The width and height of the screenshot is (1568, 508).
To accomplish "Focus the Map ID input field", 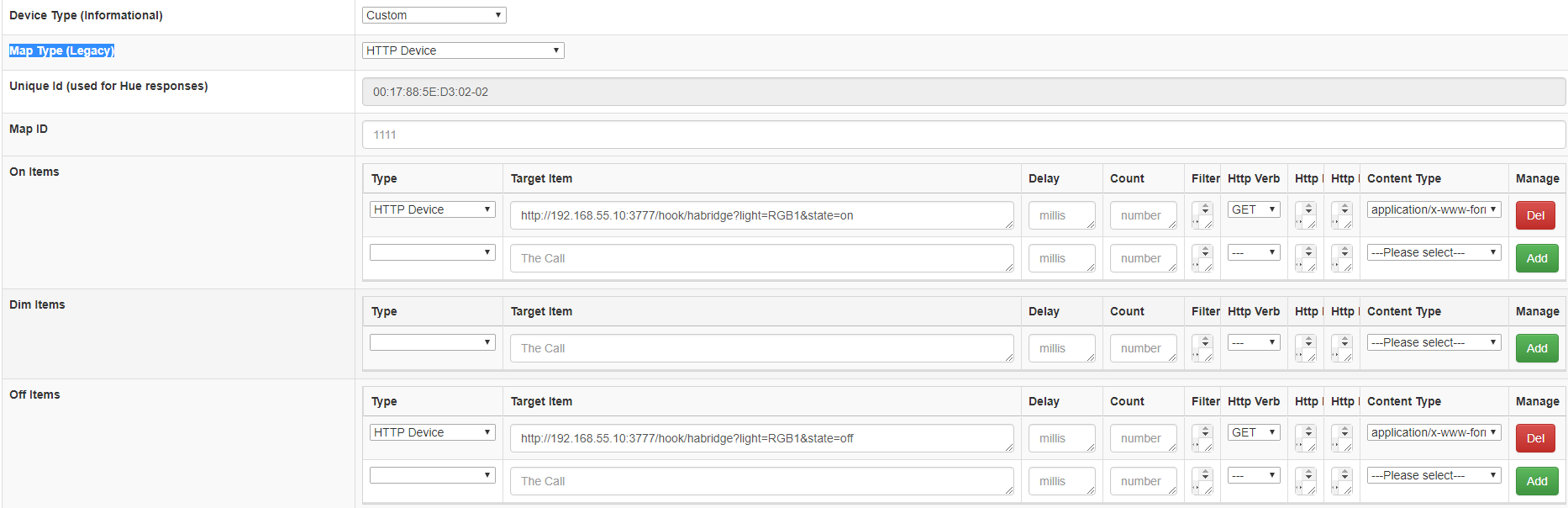I will click(963, 135).
